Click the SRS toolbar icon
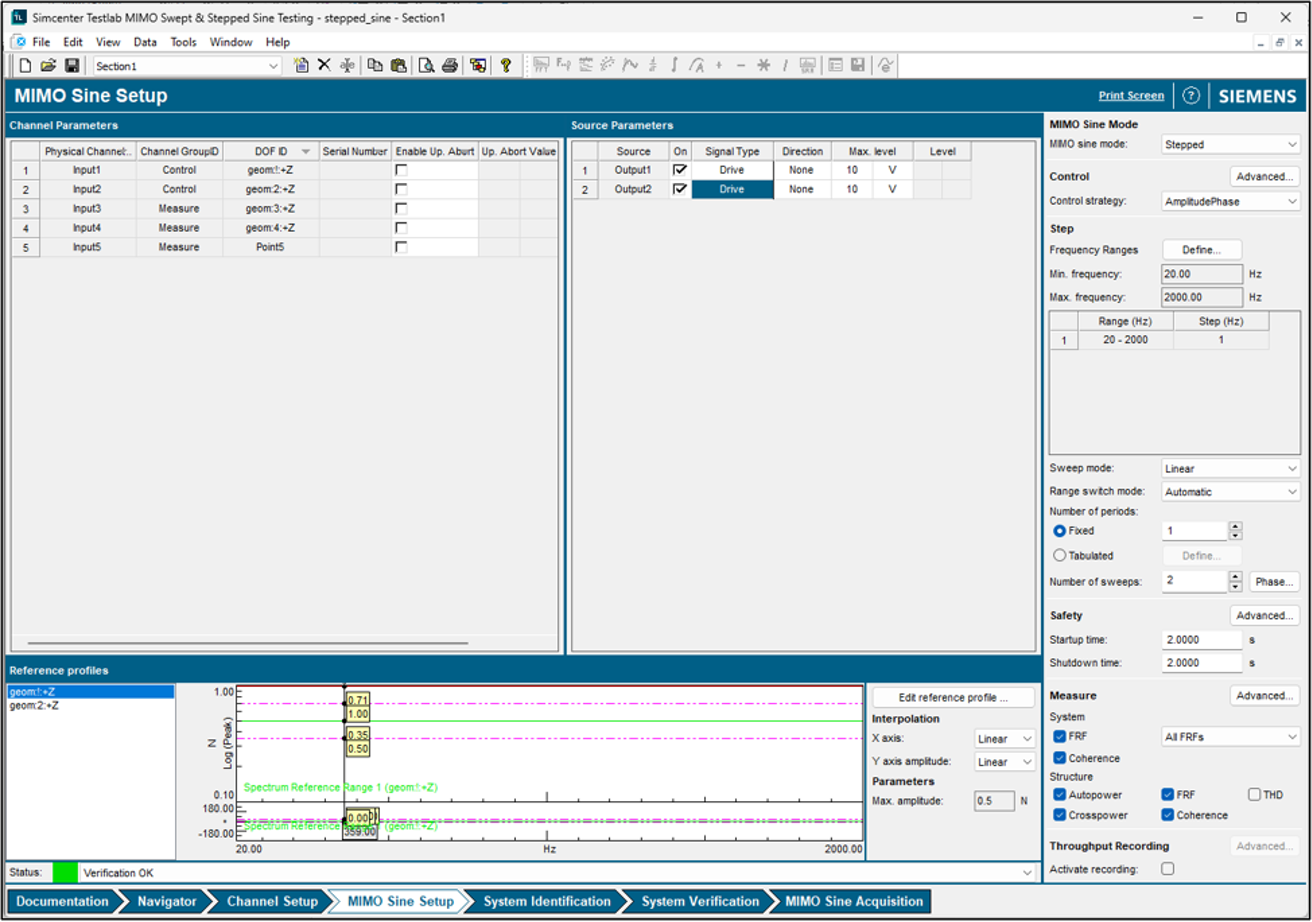The height and width of the screenshot is (922, 1312). pos(807,66)
